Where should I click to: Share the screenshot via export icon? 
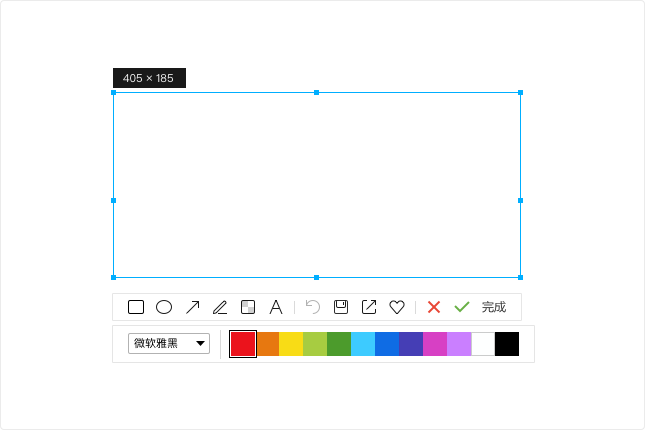coord(369,307)
